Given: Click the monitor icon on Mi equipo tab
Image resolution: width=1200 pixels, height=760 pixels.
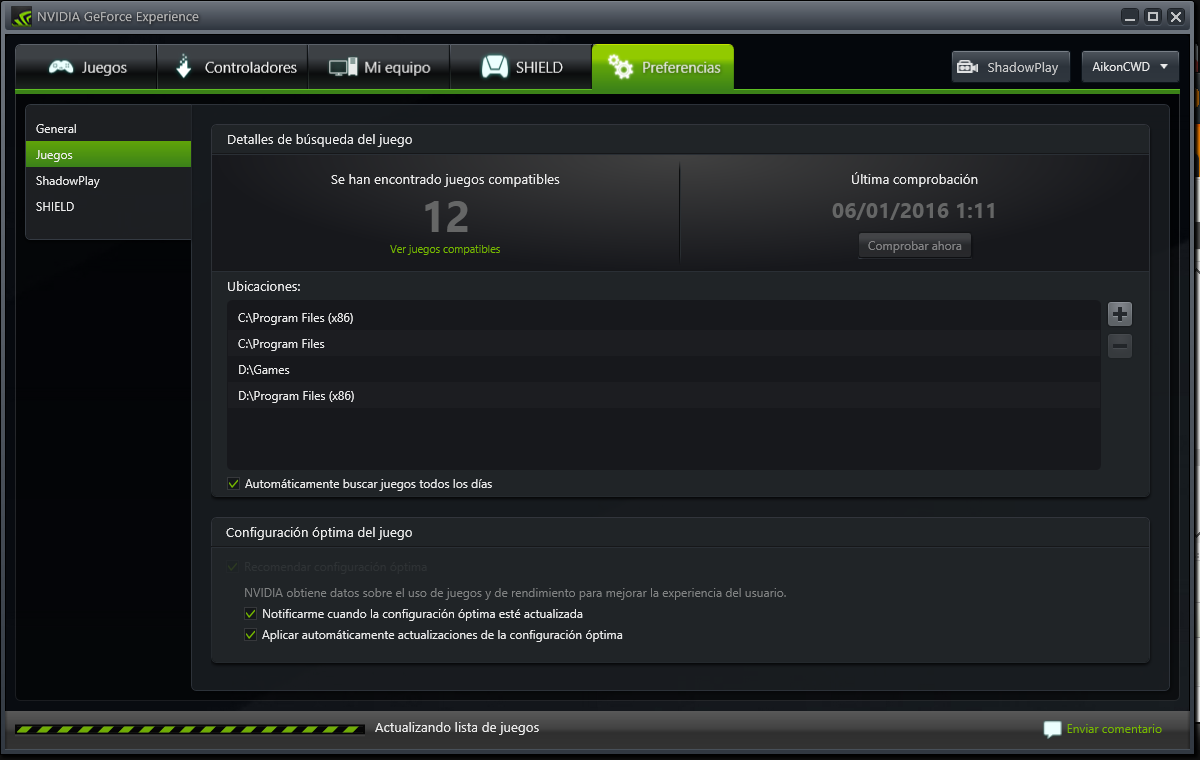Looking at the screenshot, I should (x=343, y=68).
